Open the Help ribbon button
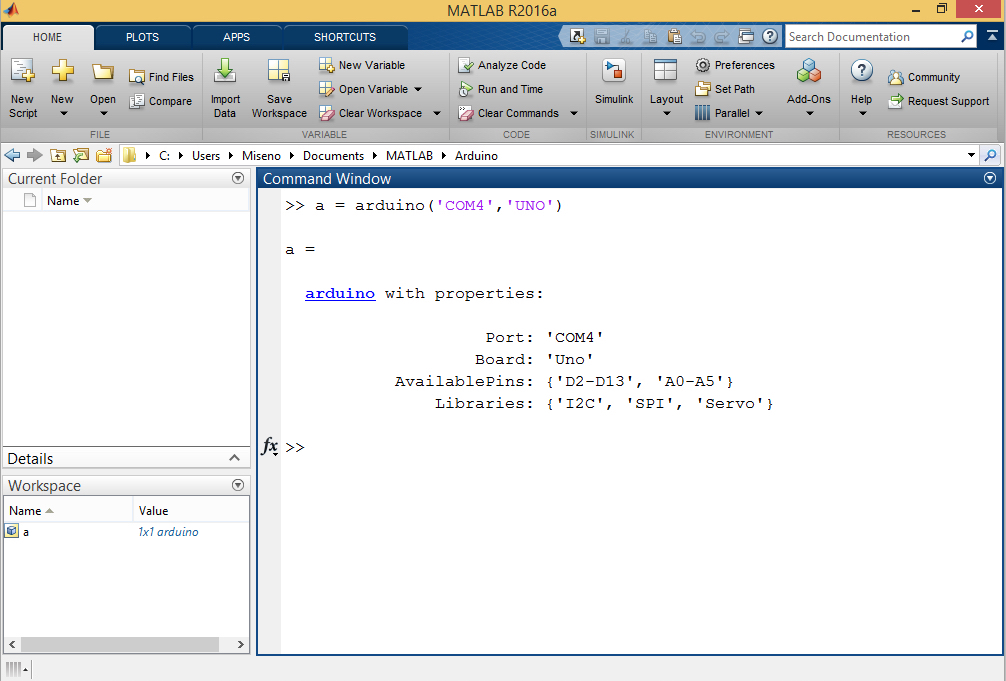1006x681 pixels. [x=862, y=87]
